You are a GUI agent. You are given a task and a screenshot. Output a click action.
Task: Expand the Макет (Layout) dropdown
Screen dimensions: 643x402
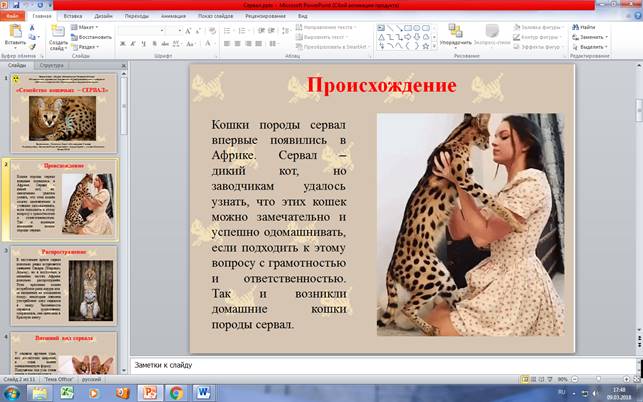point(88,27)
